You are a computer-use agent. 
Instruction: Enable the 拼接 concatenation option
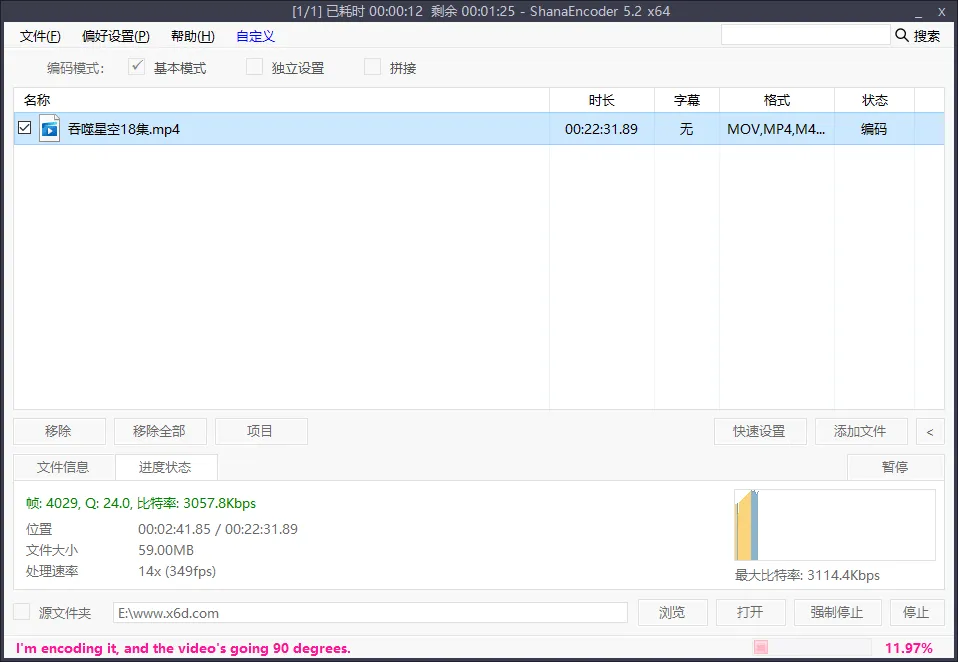click(x=371, y=67)
